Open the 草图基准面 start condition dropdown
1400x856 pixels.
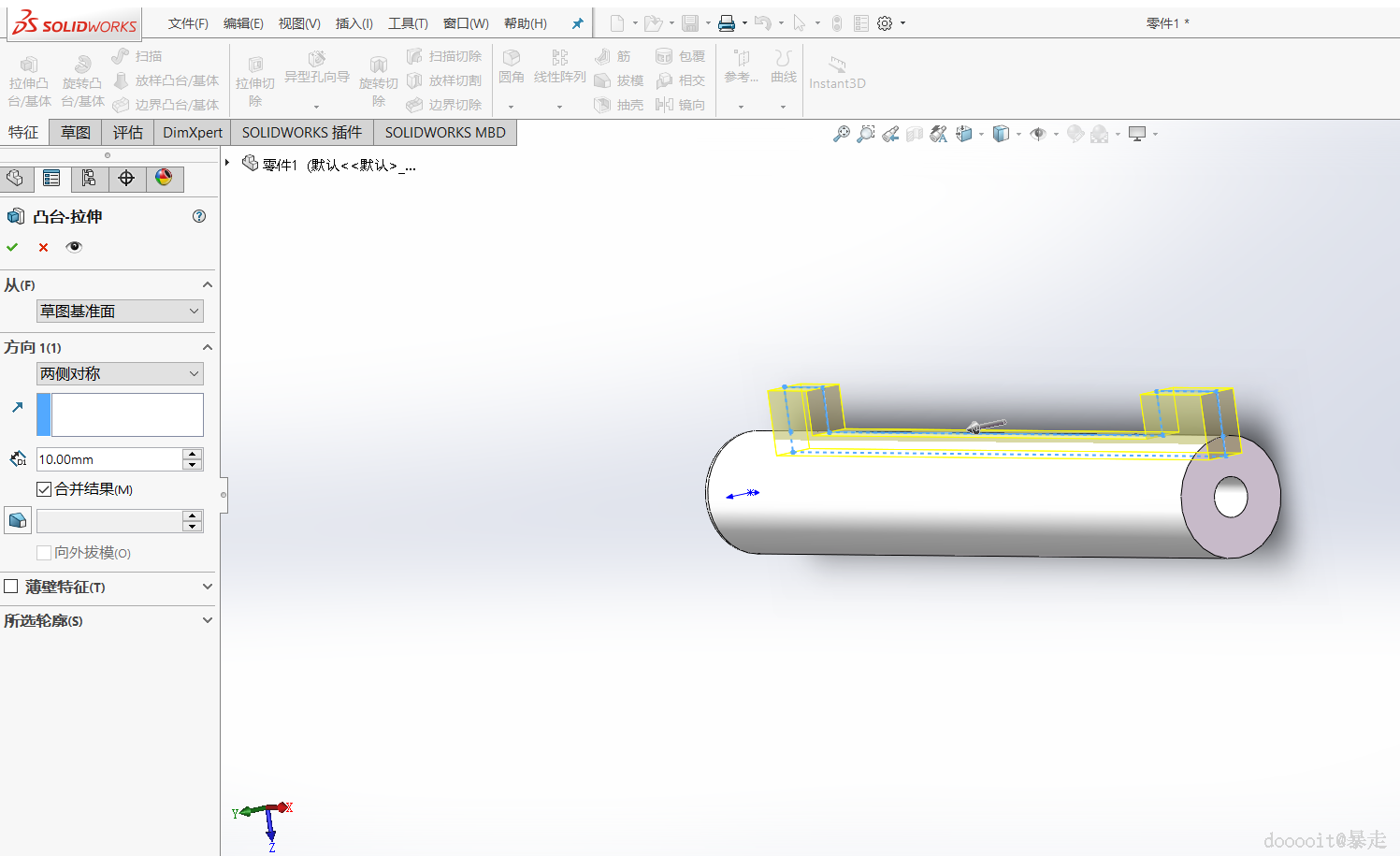(x=120, y=312)
